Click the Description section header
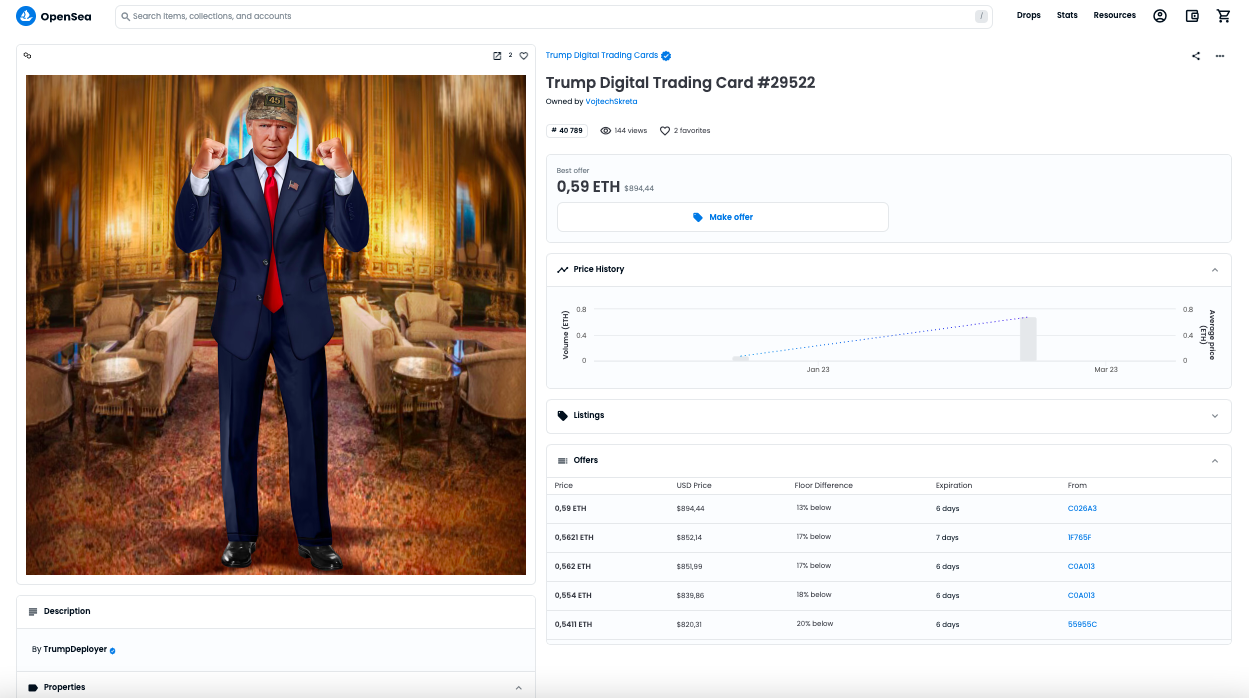Screen dimensions: 1249x698 point(276,612)
